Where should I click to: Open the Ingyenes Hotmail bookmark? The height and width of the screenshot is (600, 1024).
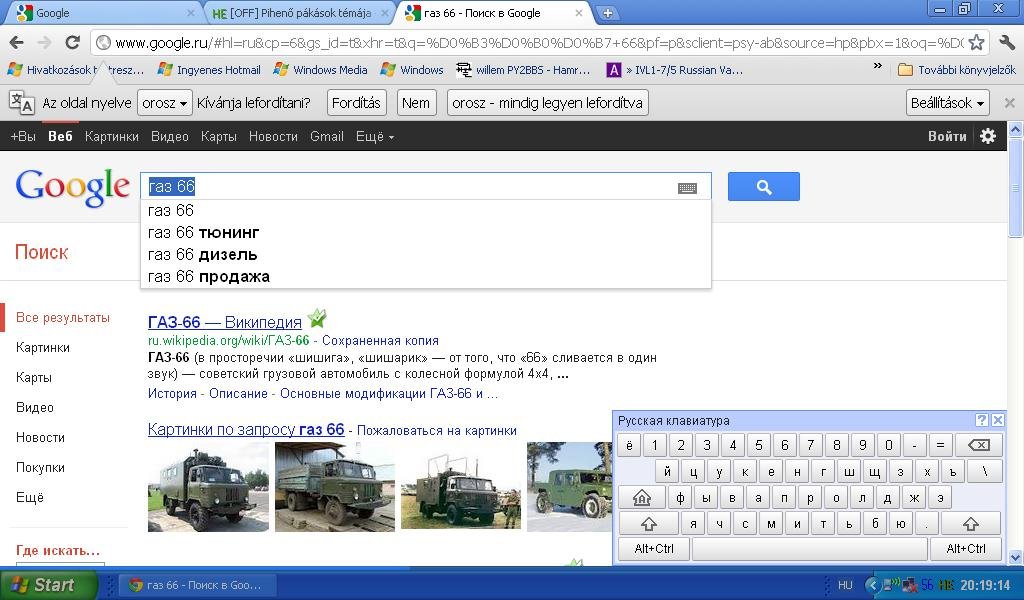coord(209,70)
